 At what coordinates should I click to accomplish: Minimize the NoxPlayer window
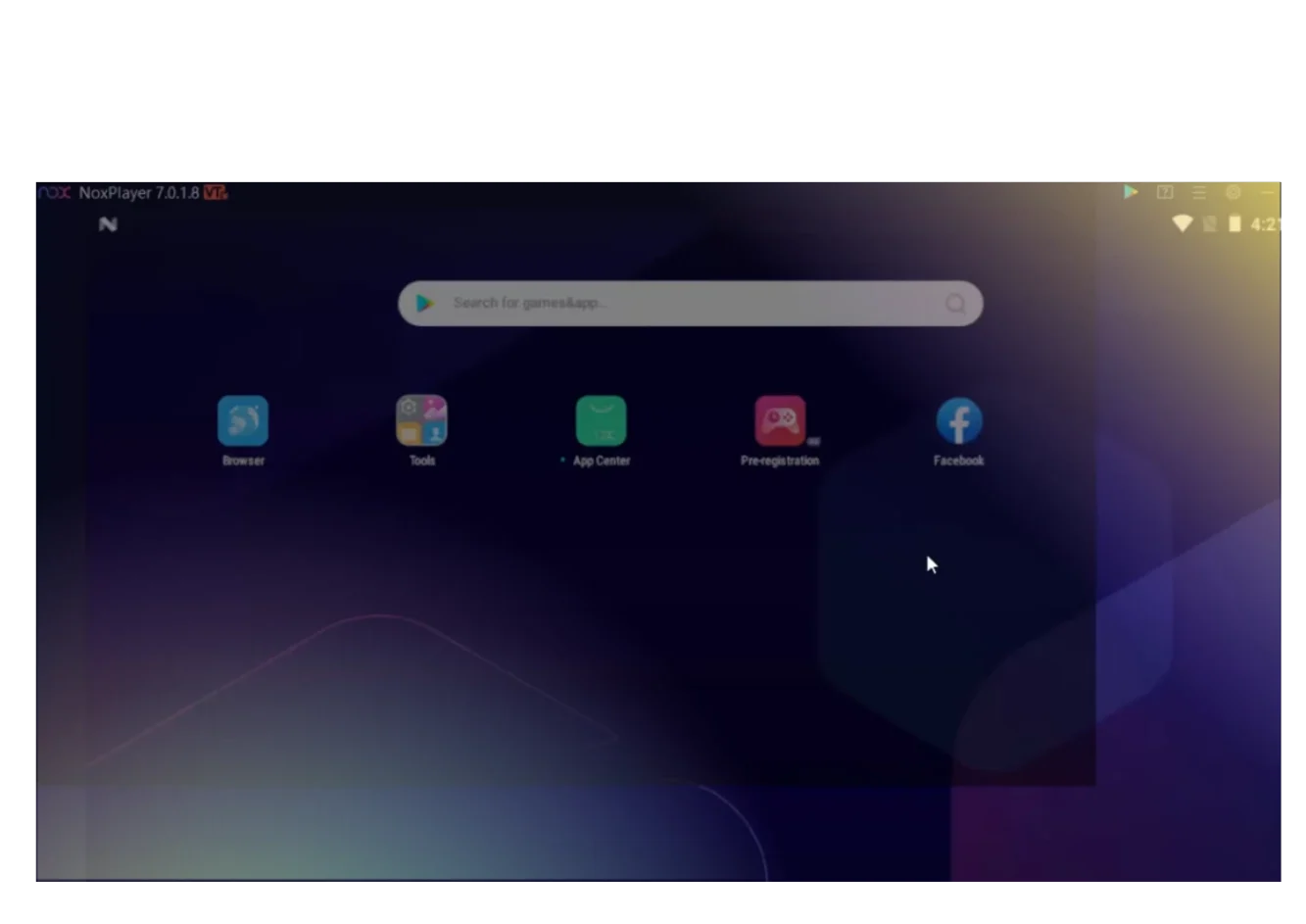coord(1267,192)
